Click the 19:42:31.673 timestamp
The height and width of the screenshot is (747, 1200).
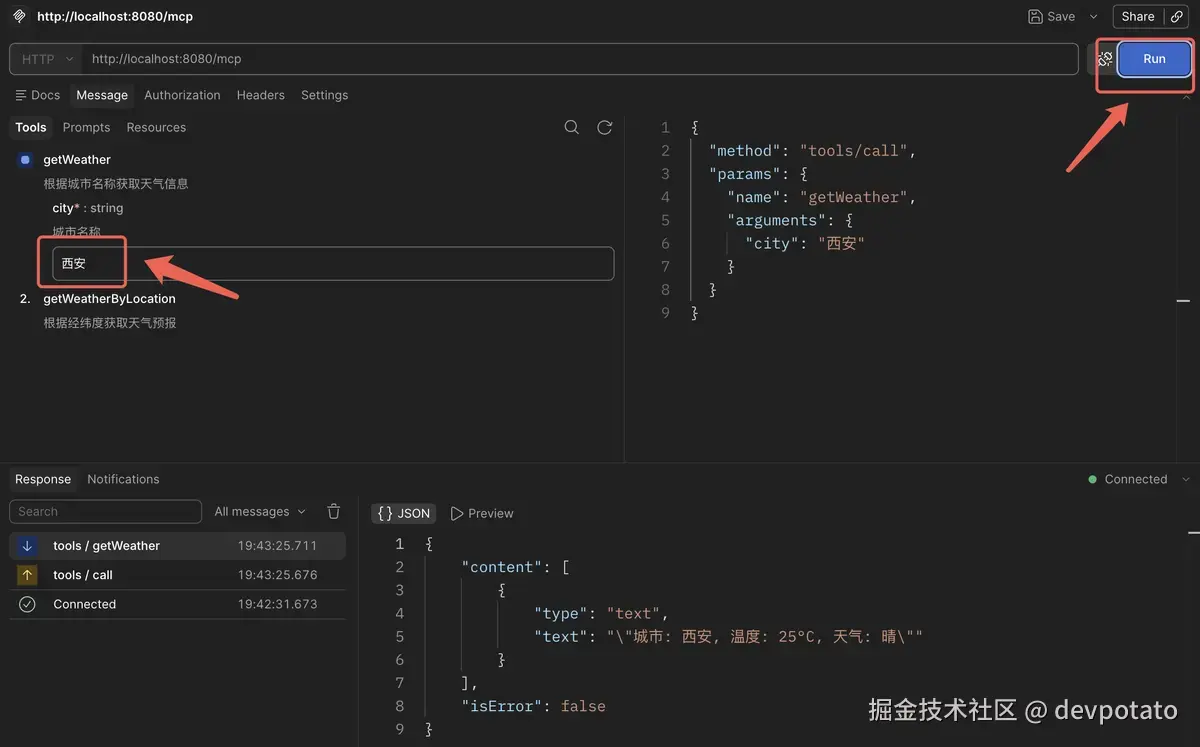277,604
